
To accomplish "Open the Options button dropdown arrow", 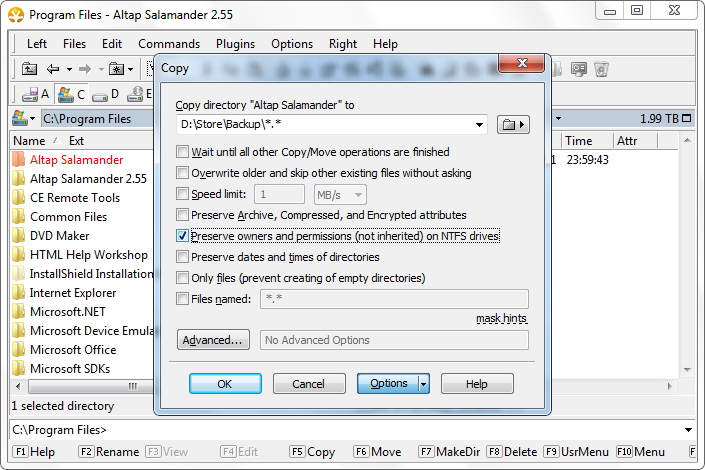I will (x=424, y=384).
